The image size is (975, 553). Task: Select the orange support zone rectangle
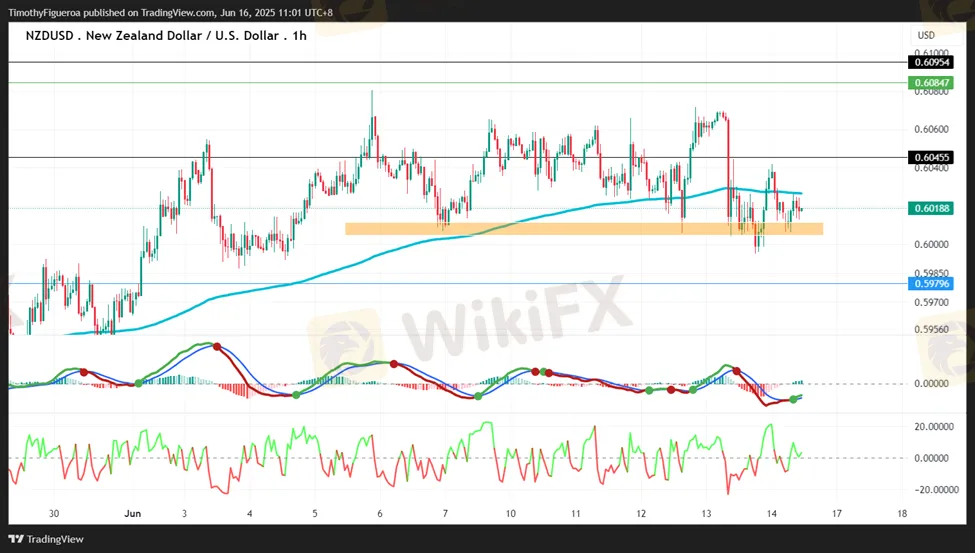[583, 229]
